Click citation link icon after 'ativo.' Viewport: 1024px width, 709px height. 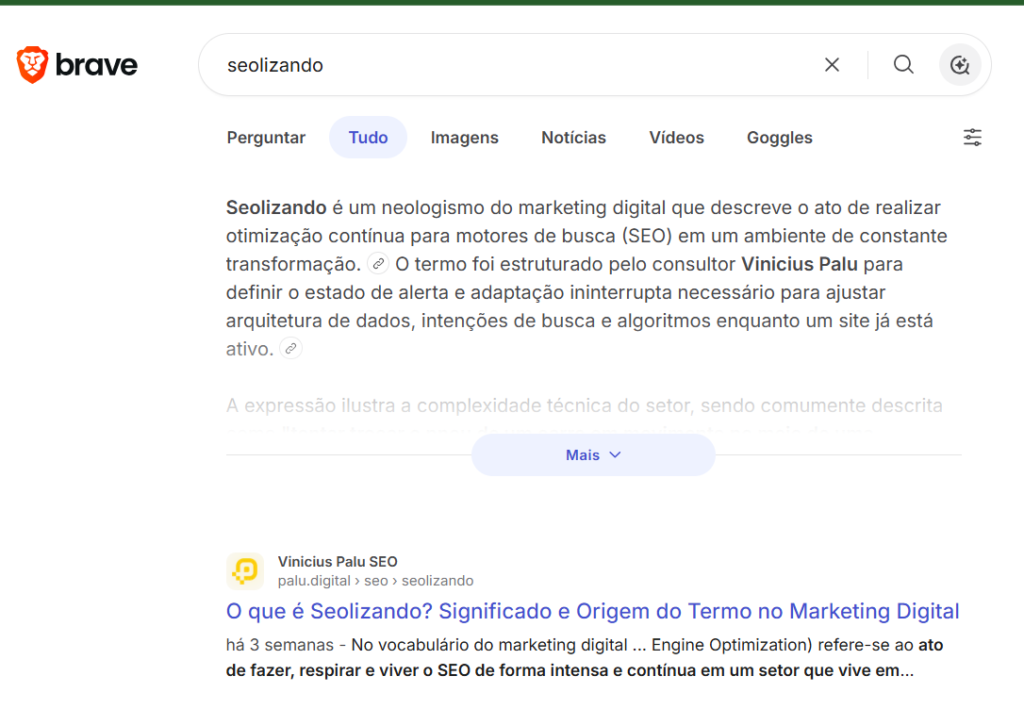pos(291,349)
